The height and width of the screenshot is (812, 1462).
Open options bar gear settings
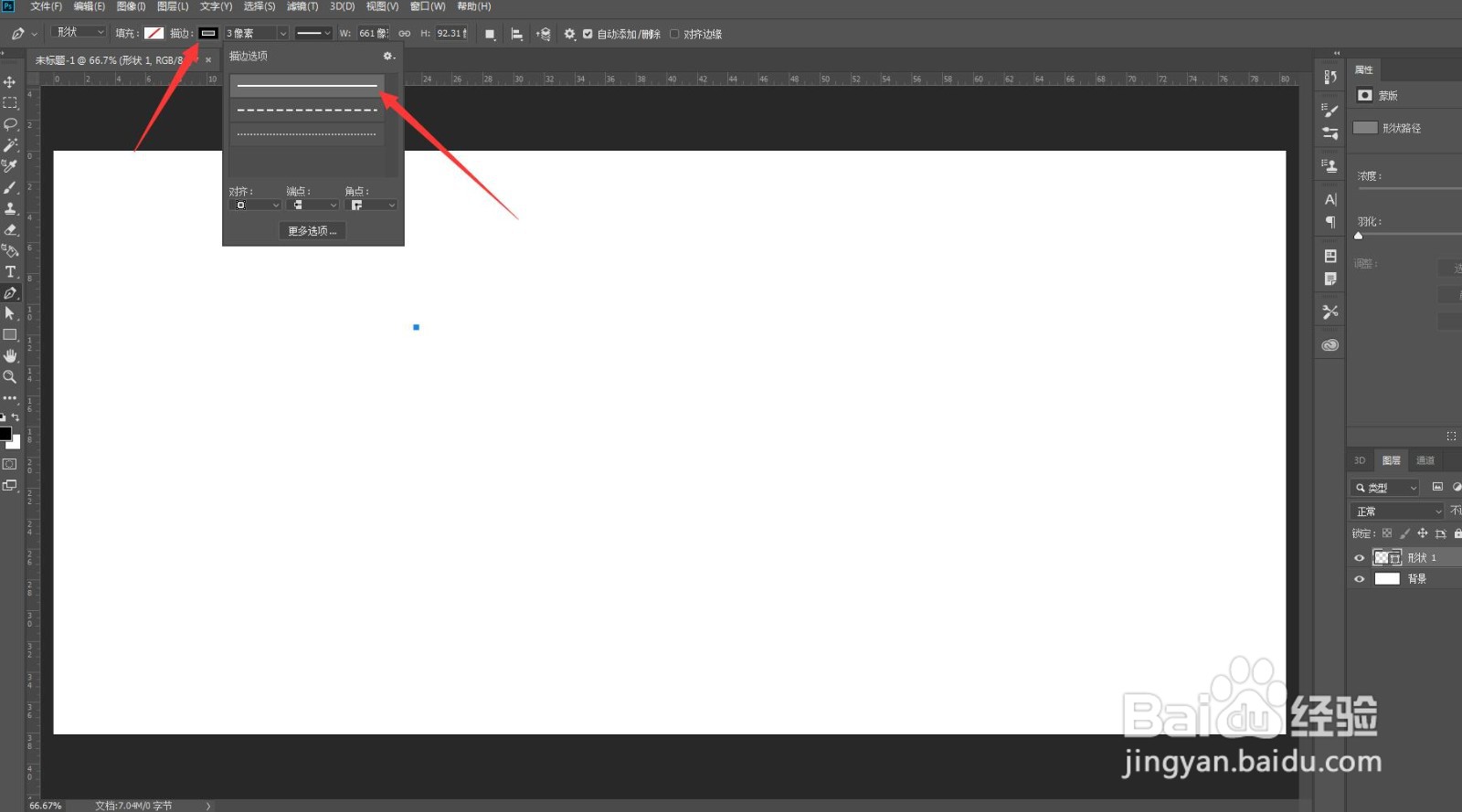pyautogui.click(x=569, y=34)
